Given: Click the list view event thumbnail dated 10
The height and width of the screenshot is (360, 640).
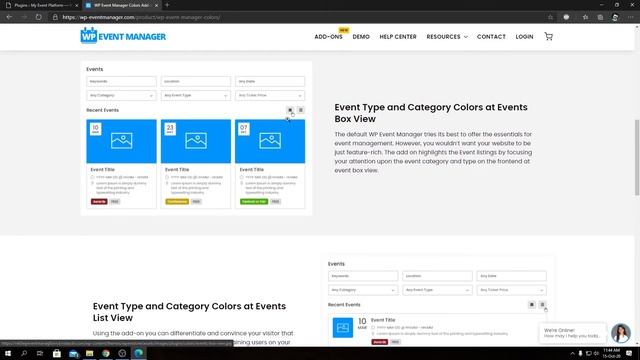Looking at the screenshot, I should [343, 328].
